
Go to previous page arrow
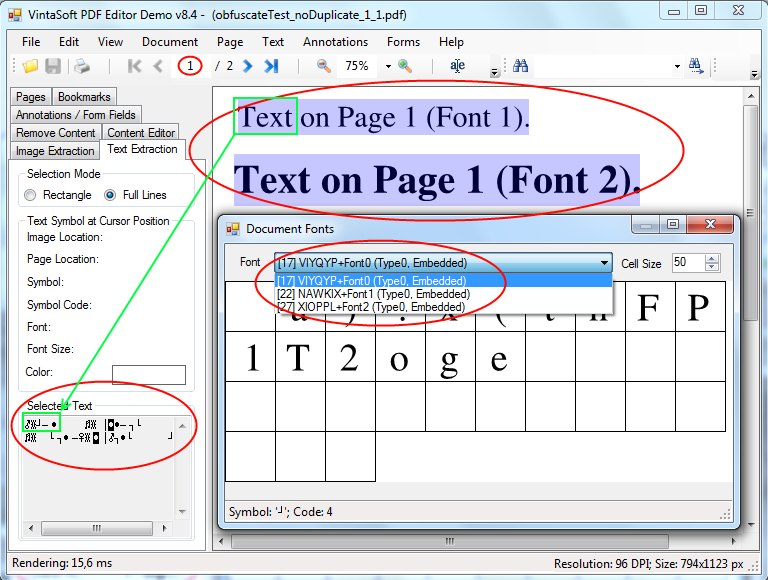click(x=158, y=66)
